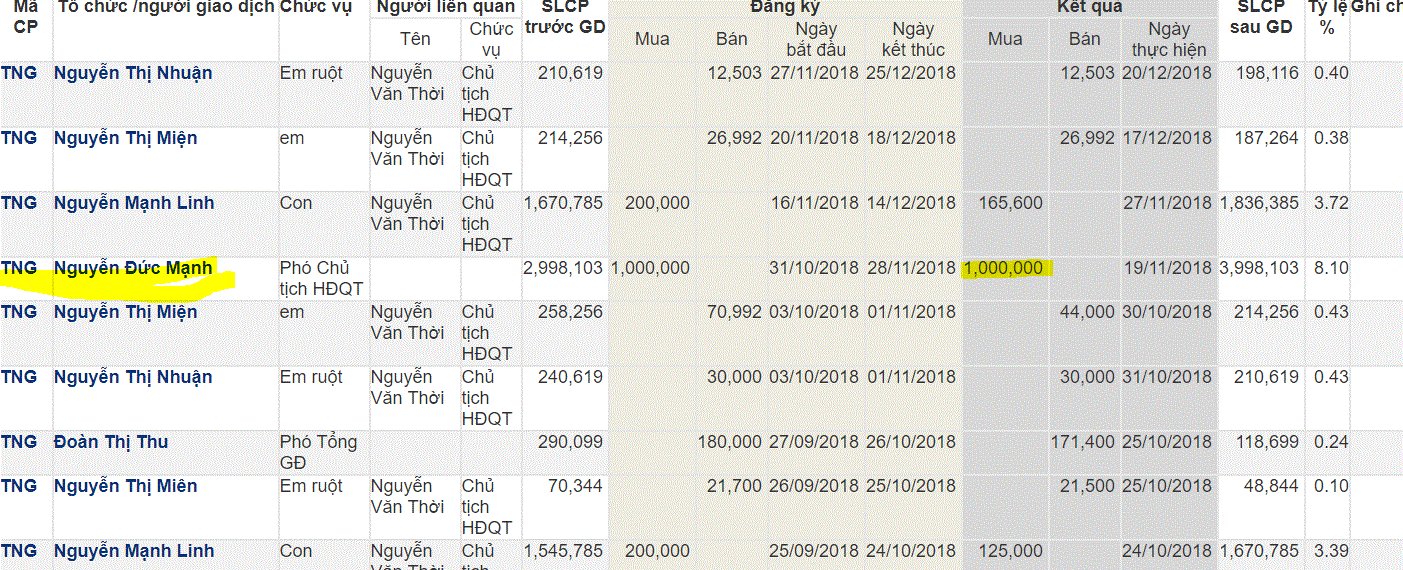This screenshot has height=570, width=1403.
Task: Open TNG ticker link in Đoàn Thị Thu row
Action: 19,442
